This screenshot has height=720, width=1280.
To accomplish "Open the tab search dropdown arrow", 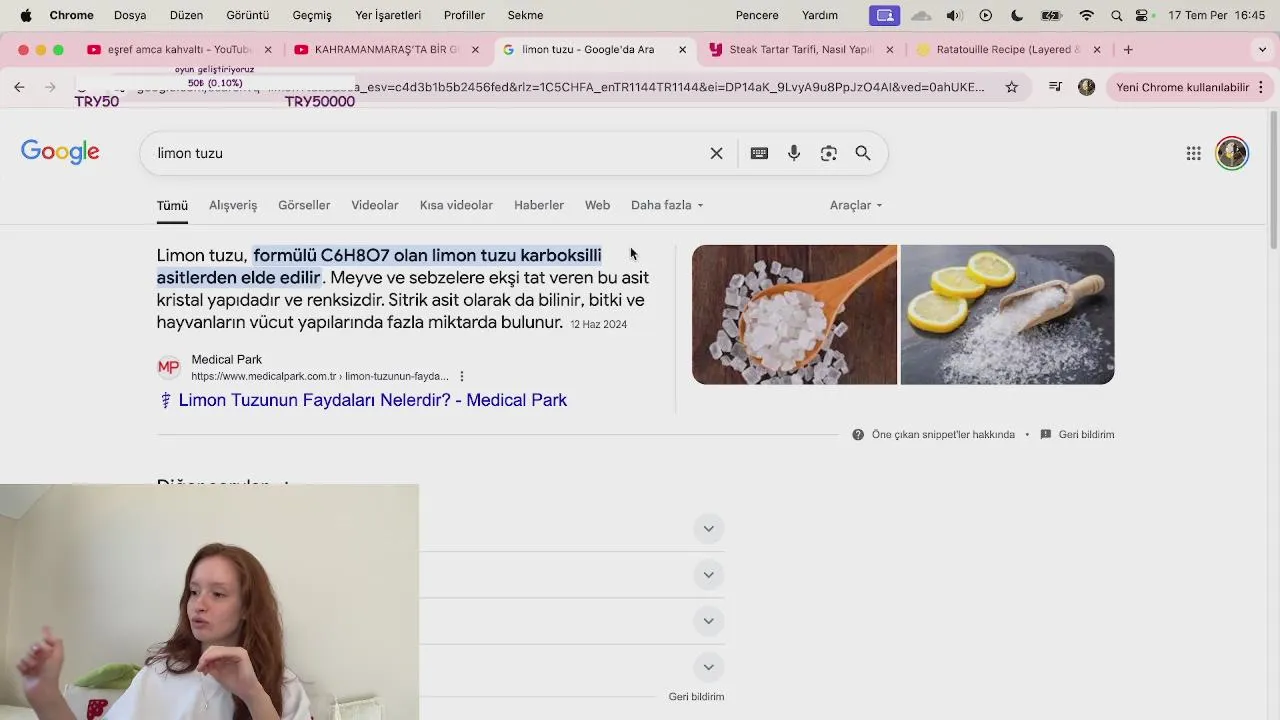I will (1262, 49).
